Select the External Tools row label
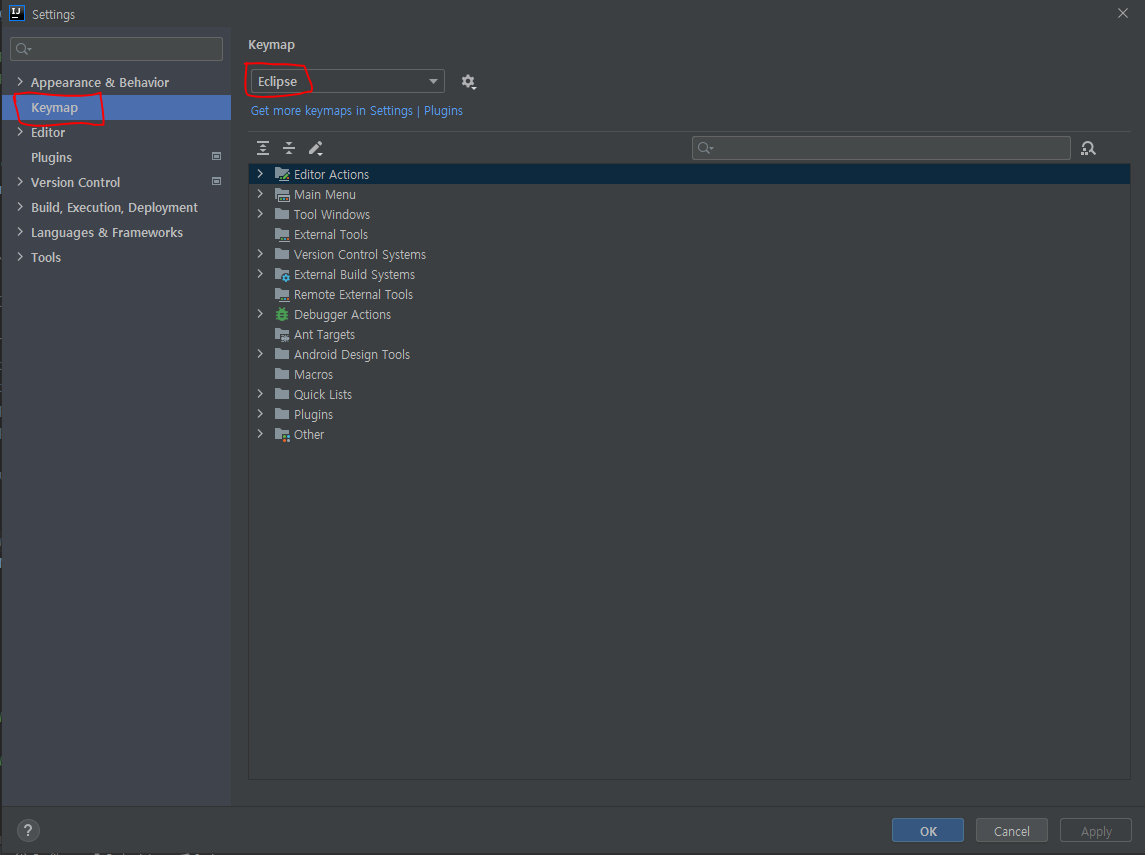The image size is (1145, 855). click(x=331, y=234)
